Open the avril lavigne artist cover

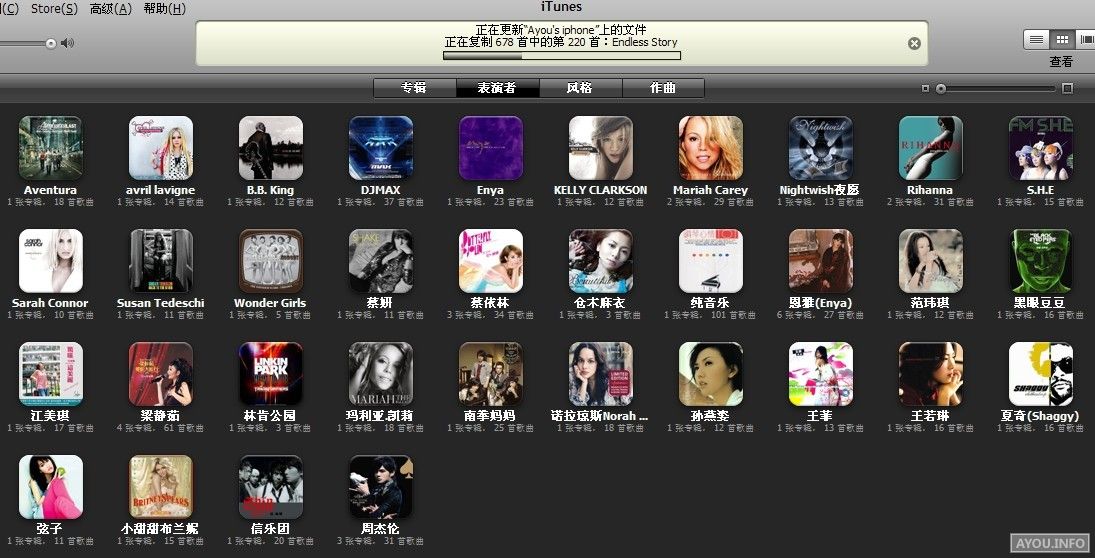pyautogui.click(x=161, y=148)
